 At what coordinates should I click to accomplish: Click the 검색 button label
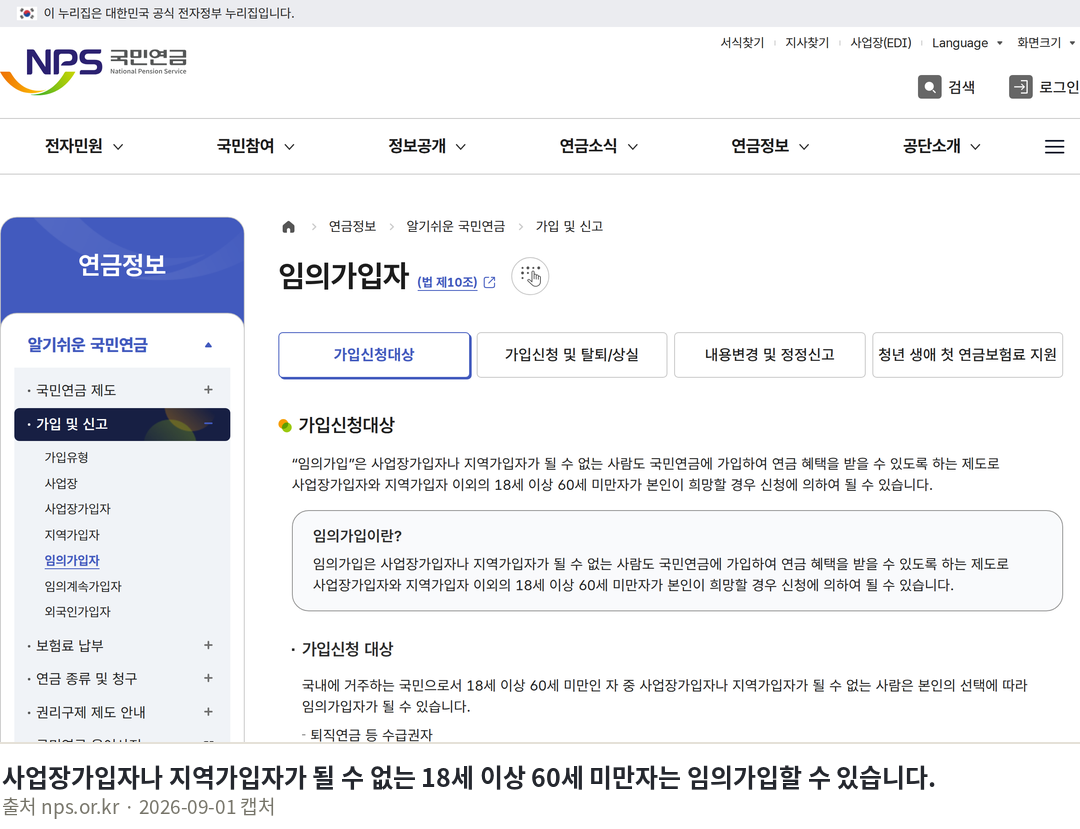(962, 87)
